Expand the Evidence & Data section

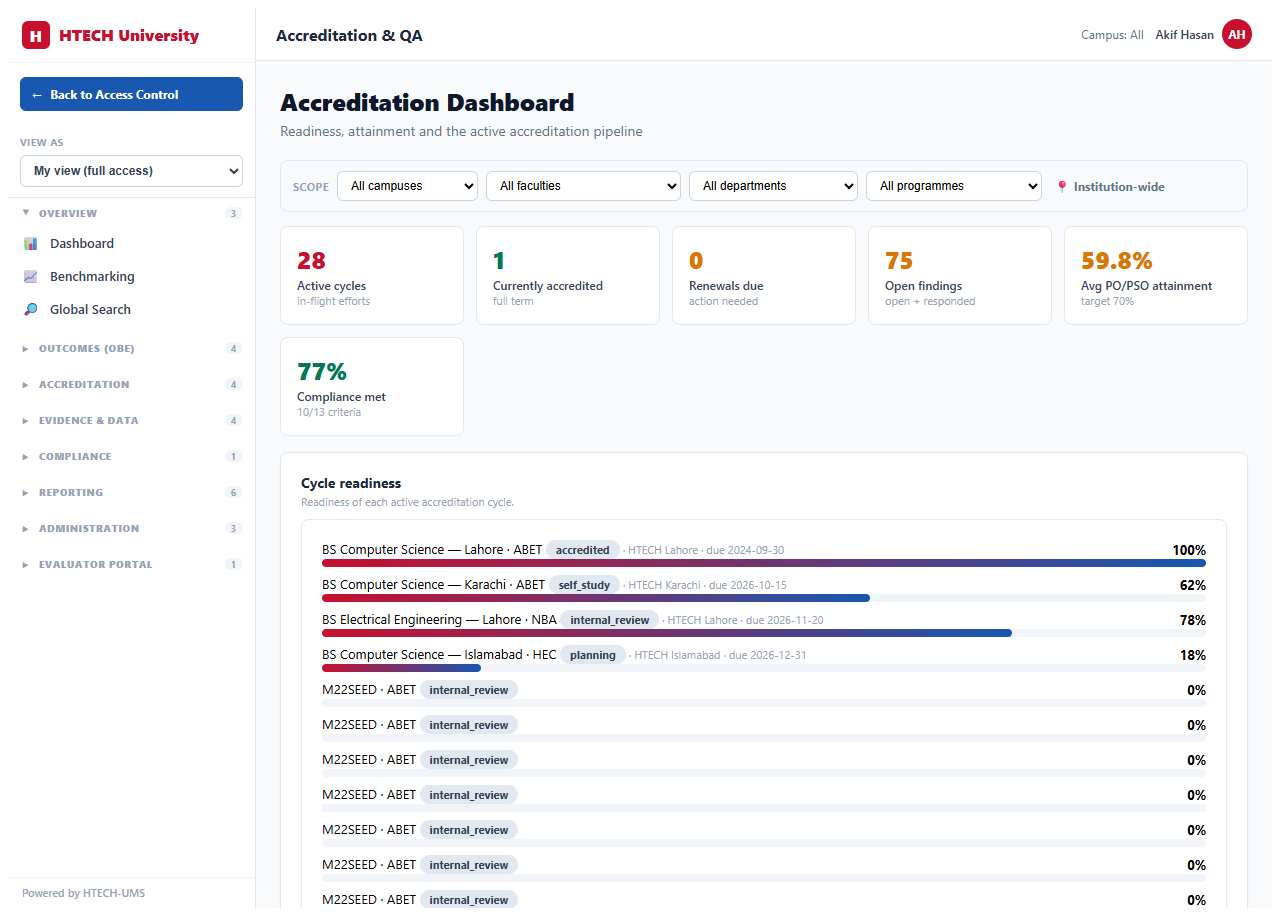pos(131,420)
